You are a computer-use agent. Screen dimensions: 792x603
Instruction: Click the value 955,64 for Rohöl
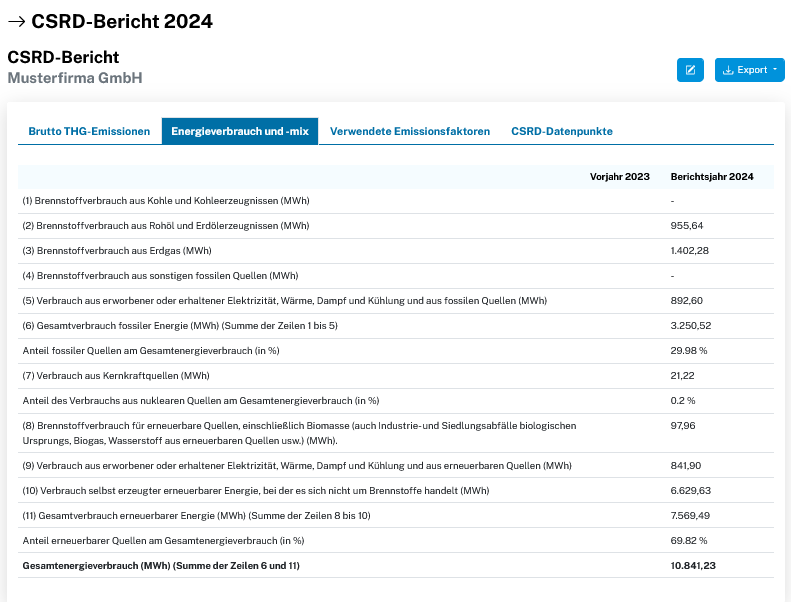coord(687,226)
